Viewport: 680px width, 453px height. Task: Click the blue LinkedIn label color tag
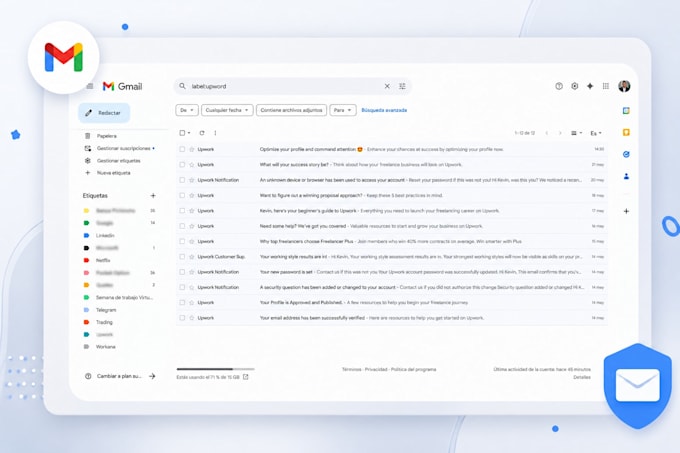pyautogui.click(x=86, y=235)
